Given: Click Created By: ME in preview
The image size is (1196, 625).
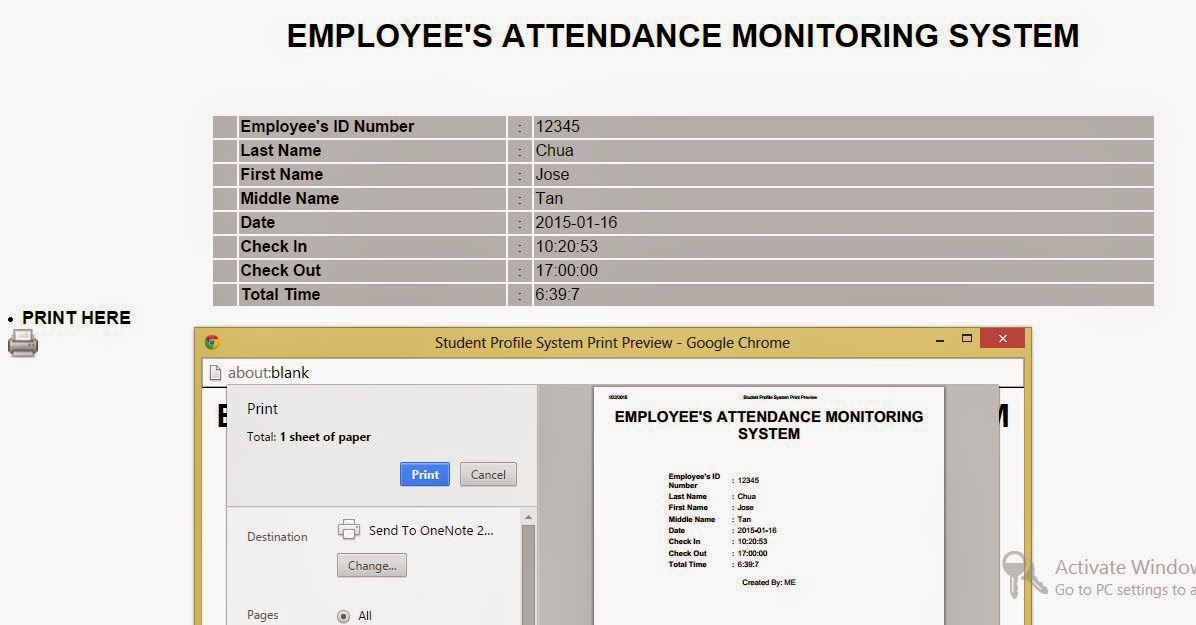Looking at the screenshot, I should [x=769, y=582].
